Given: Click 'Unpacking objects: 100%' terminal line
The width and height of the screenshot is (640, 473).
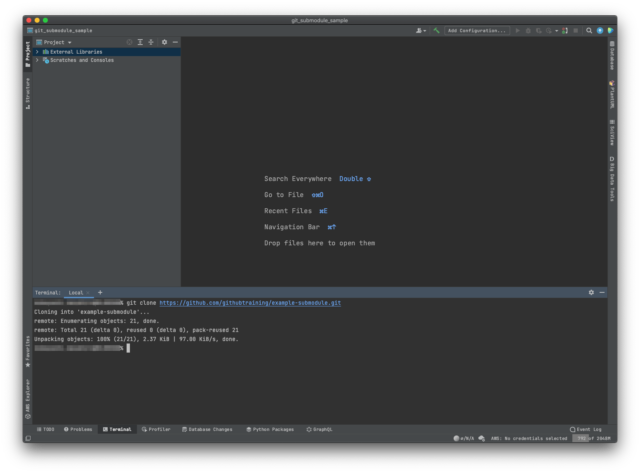Looking at the screenshot, I should [x=136, y=339].
